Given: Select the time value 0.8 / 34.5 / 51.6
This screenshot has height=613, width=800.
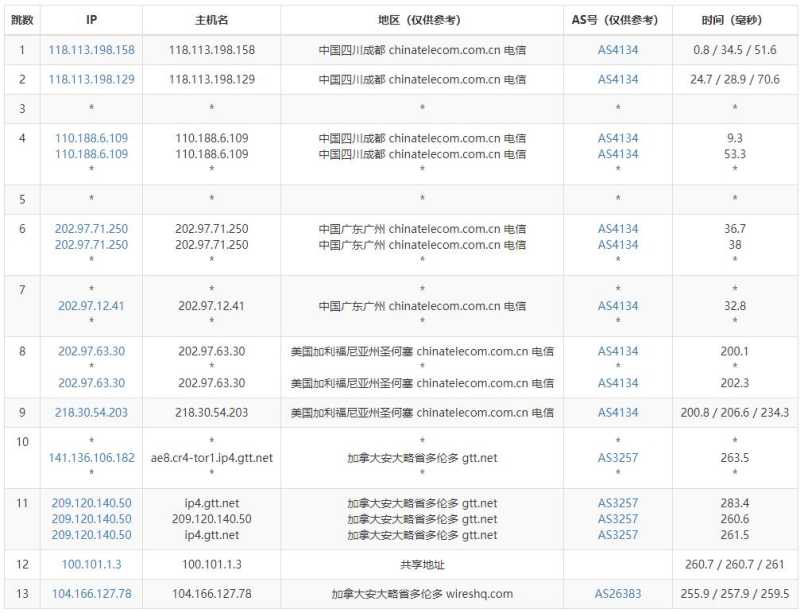Looking at the screenshot, I should pyautogui.click(x=735, y=50).
